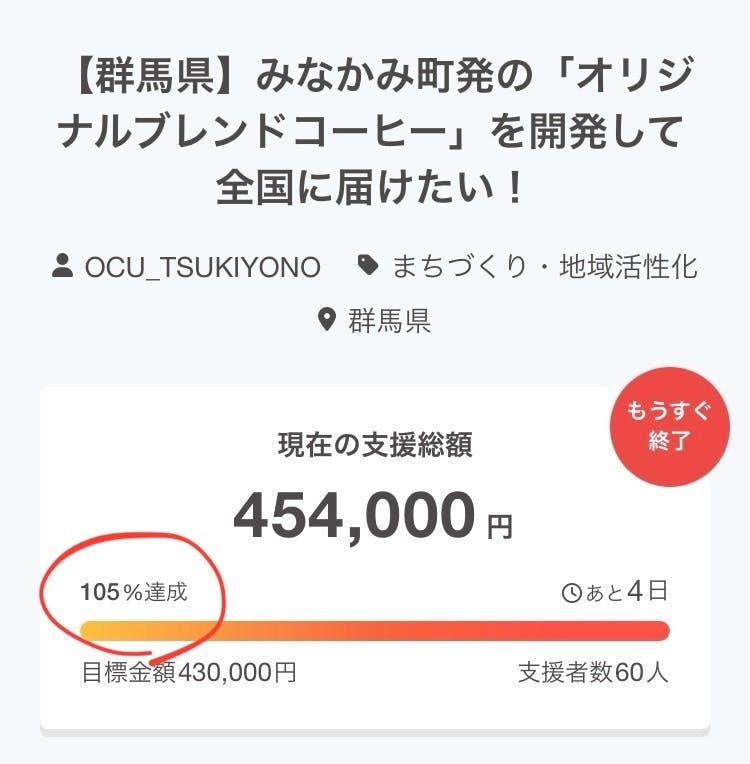Tap the red もうすぐ終了 badge

coord(670,425)
